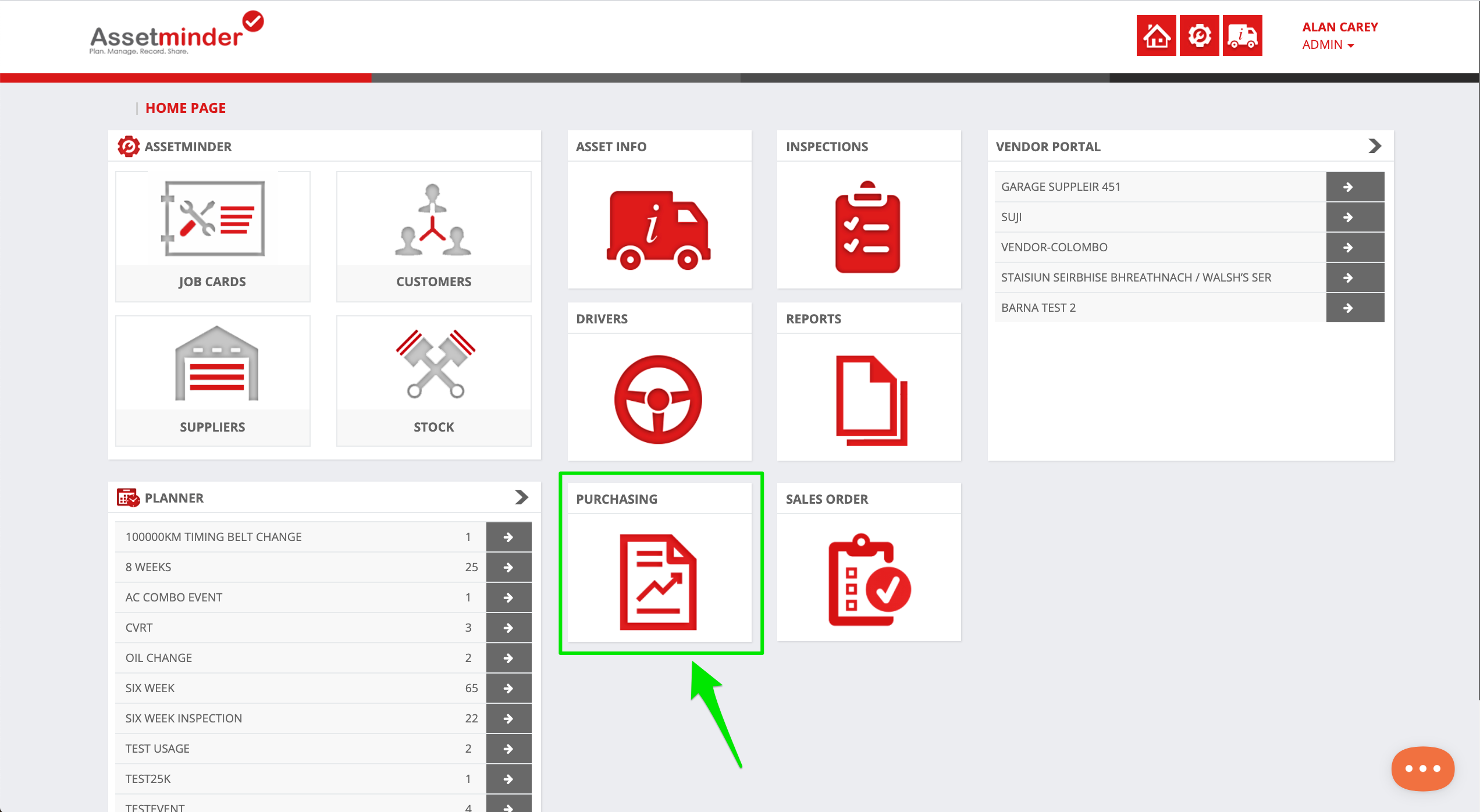Click the STOCK label
The width and height of the screenshot is (1480, 812).
click(433, 427)
